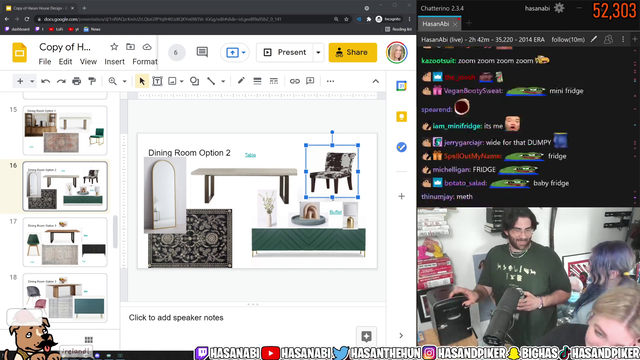Click the Redo icon
The image size is (640, 360).
[61, 81]
